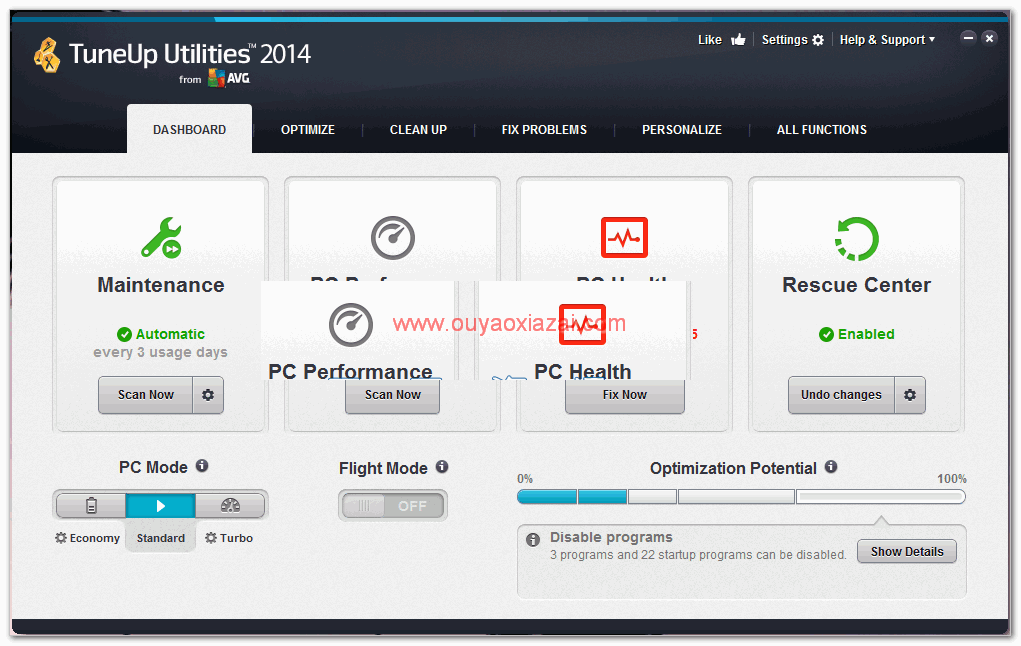Switch PC Mode to Economy battery option
1021x646 pixels.
(x=91, y=506)
